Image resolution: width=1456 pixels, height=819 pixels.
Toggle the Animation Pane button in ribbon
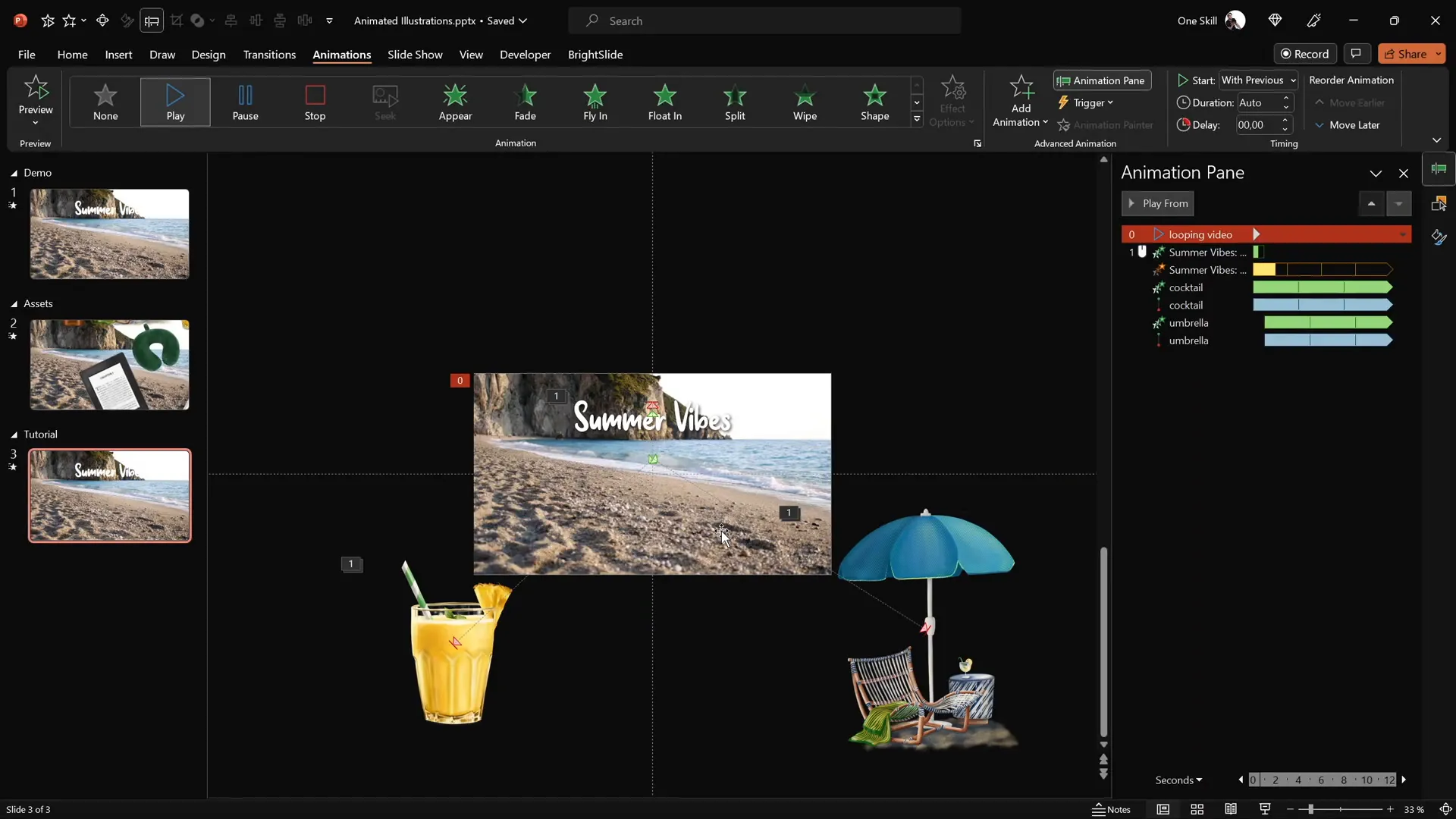pyautogui.click(x=1101, y=80)
